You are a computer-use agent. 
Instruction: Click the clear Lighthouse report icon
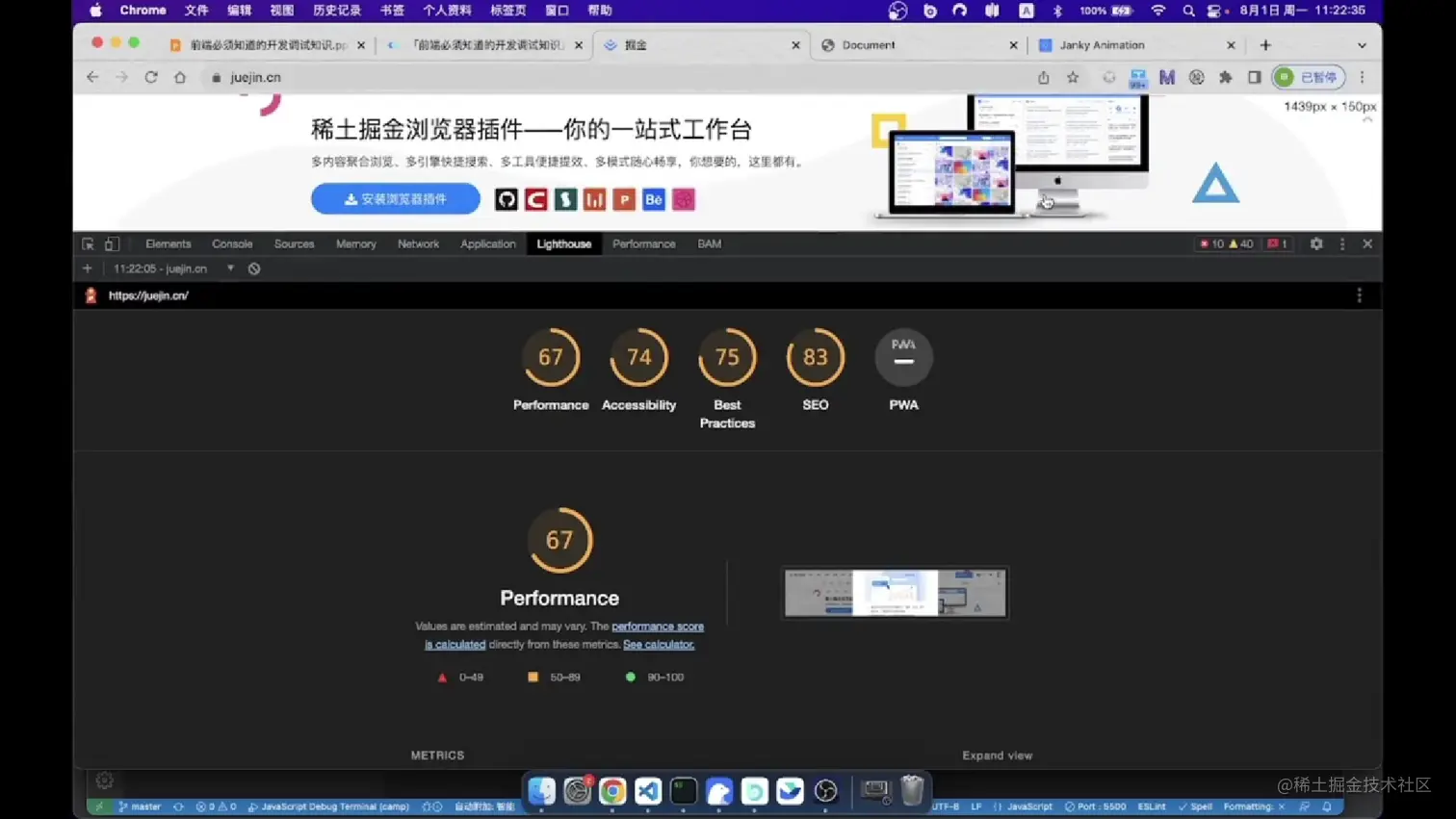pos(253,269)
